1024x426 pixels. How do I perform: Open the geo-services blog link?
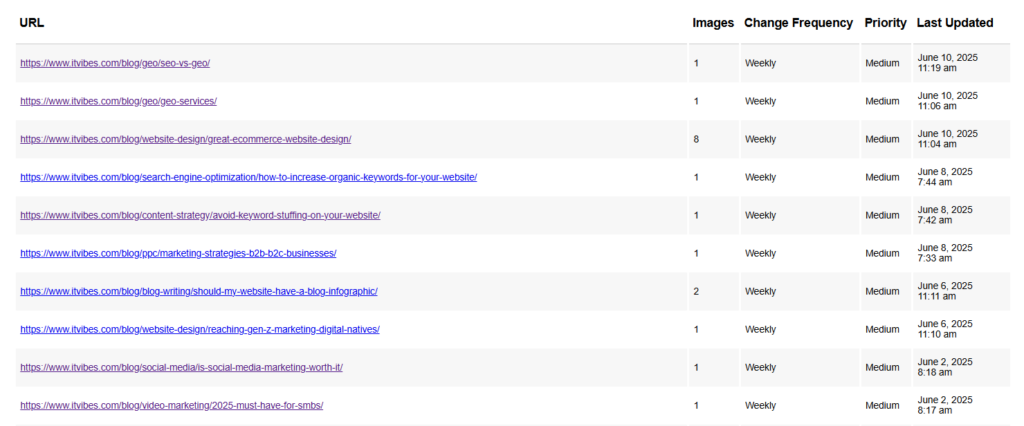[x=118, y=101]
